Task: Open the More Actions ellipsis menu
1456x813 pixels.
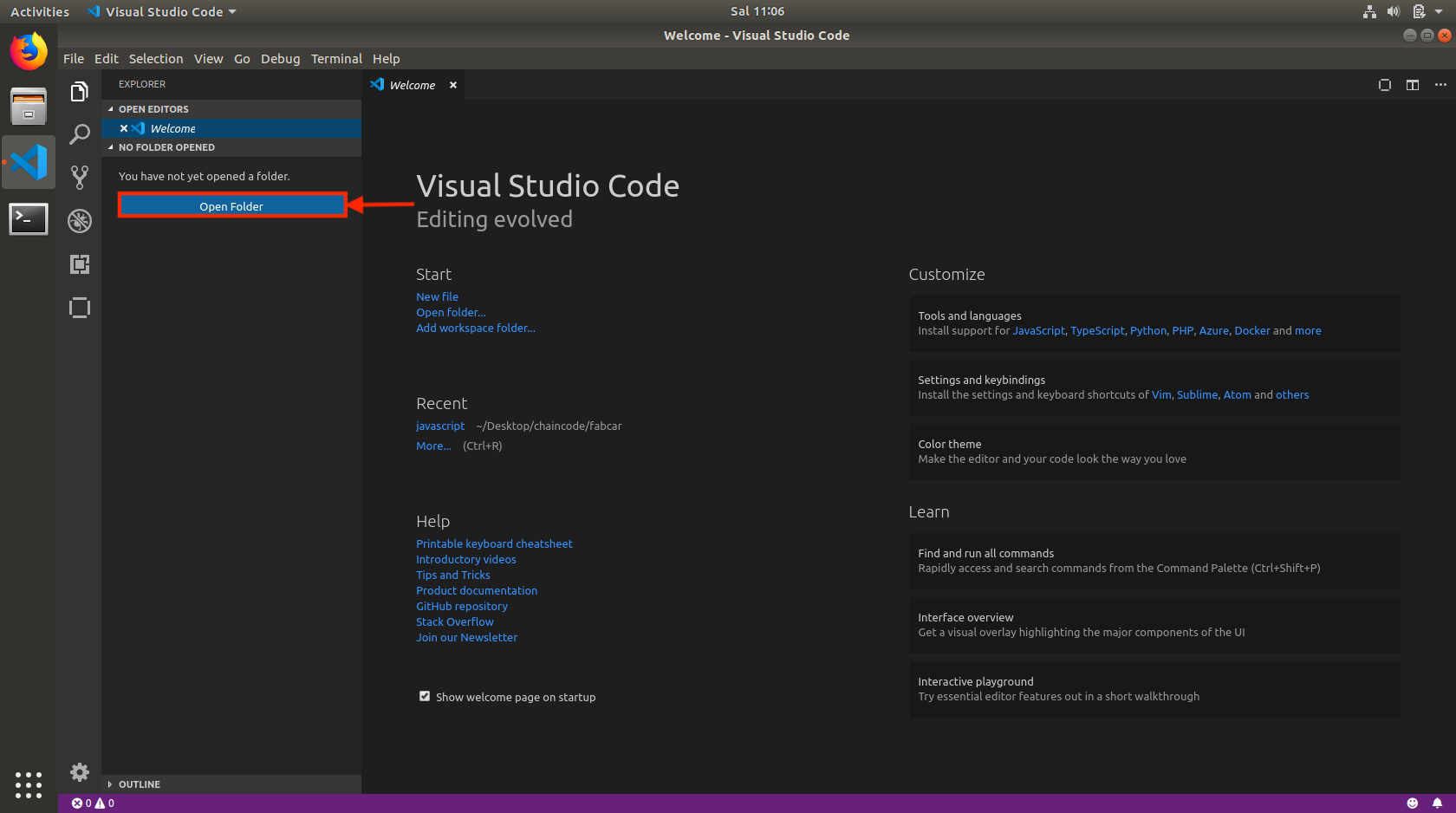Action: point(1440,85)
